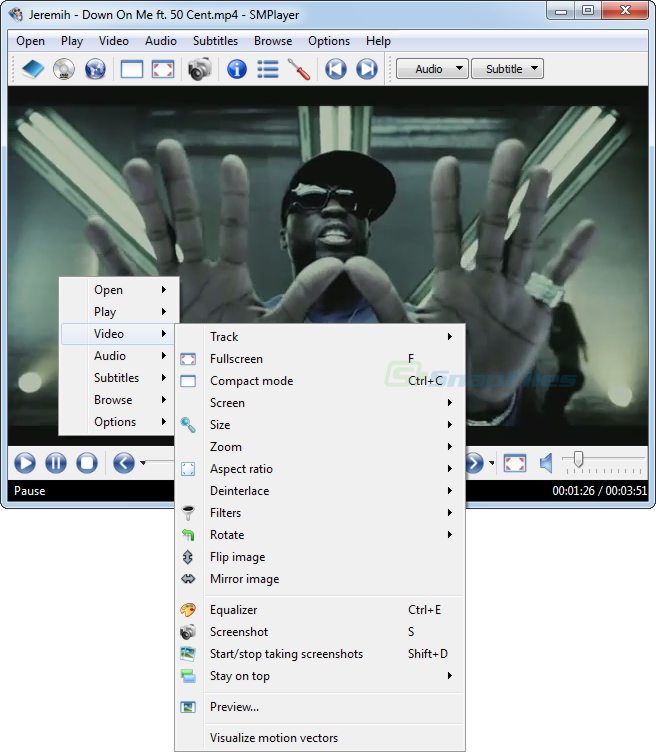
Task: Open the Browse menu in menu bar
Action: pos(273,41)
